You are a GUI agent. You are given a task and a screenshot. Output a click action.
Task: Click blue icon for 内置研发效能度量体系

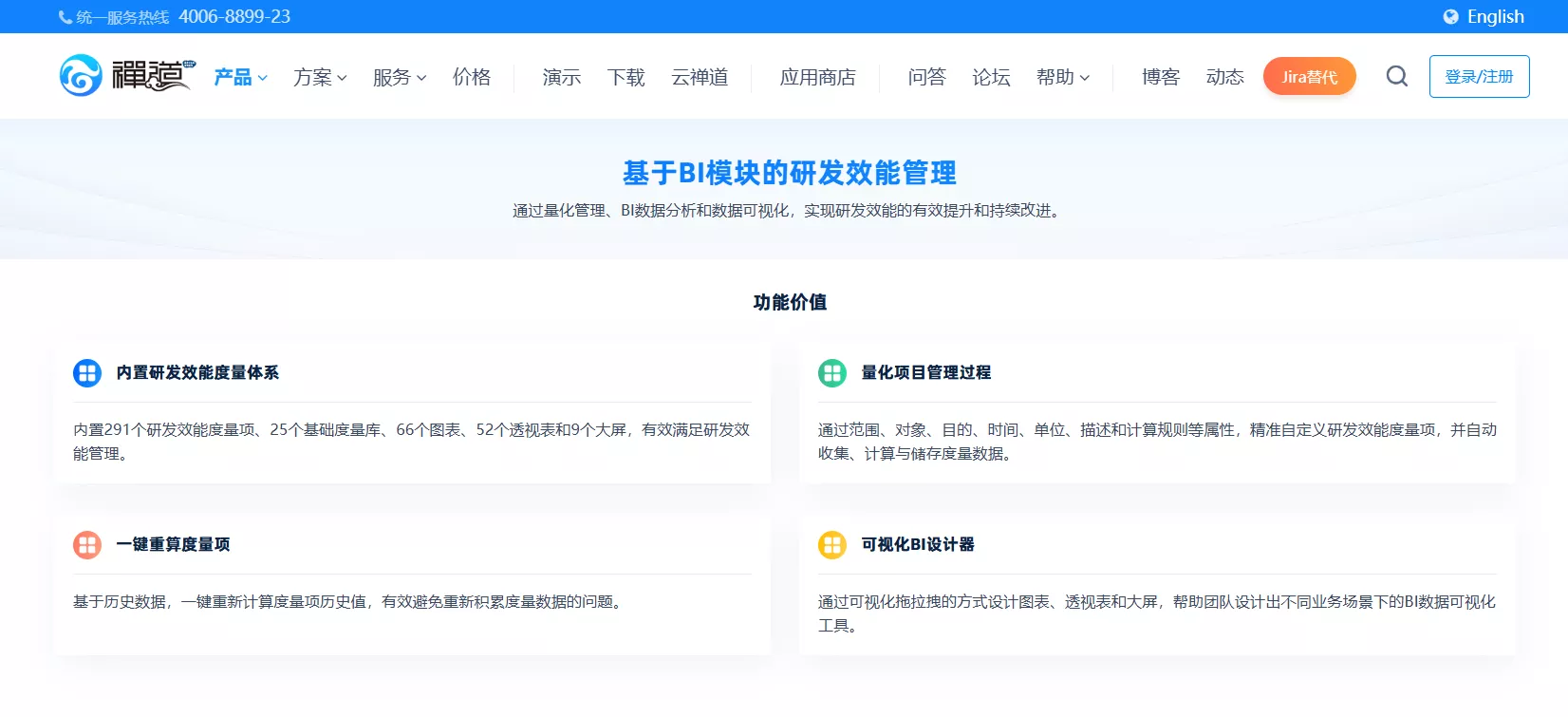tap(87, 373)
